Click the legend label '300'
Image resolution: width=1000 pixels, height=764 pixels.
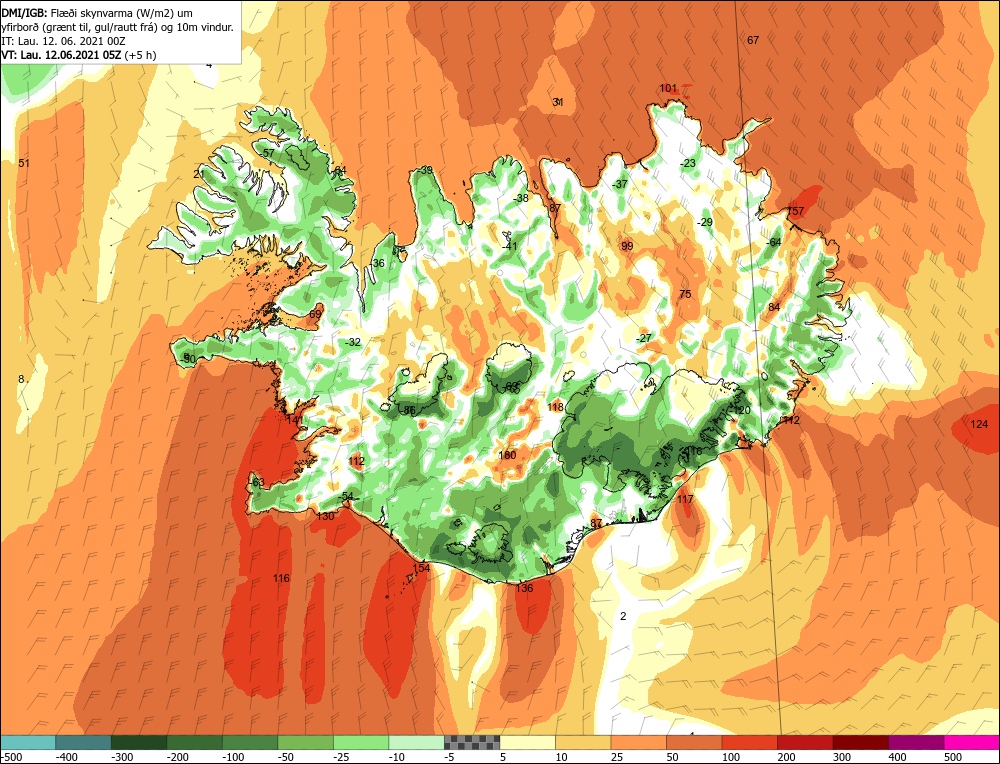click(x=842, y=757)
